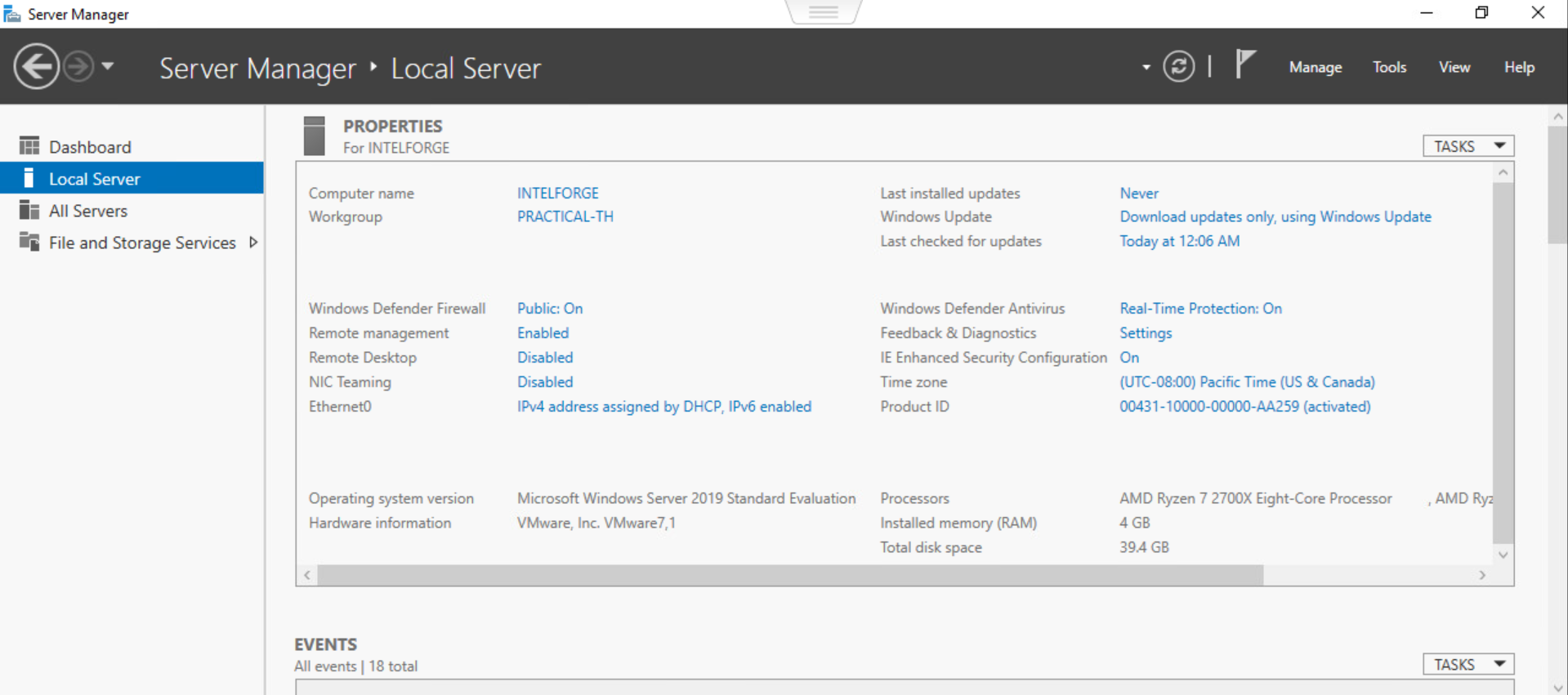Click the properties panel scroll down arrow
Screen dimensions: 1568x695
click(1503, 555)
